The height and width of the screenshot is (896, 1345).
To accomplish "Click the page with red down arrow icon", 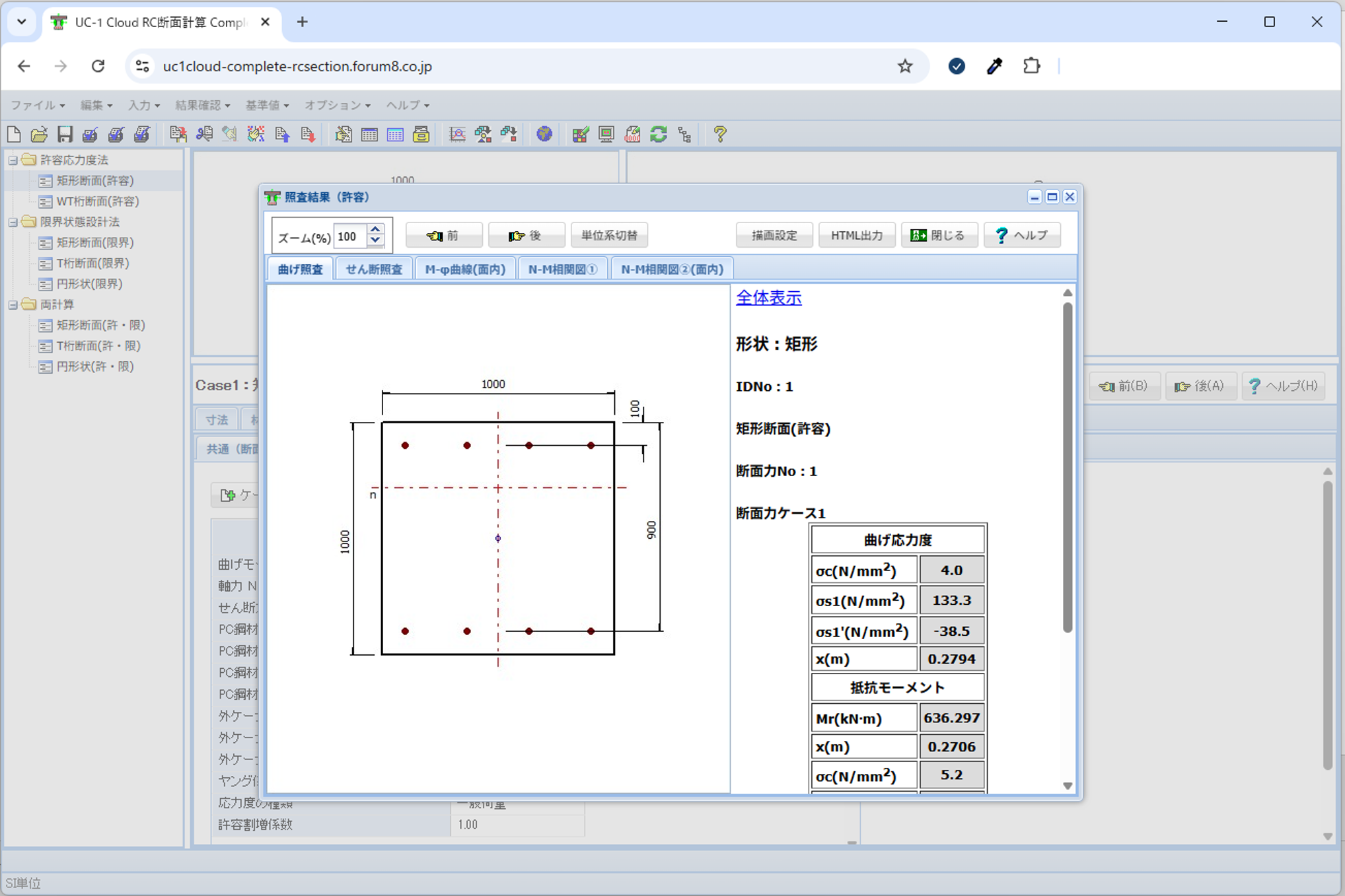I will click(x=308, y=135).
